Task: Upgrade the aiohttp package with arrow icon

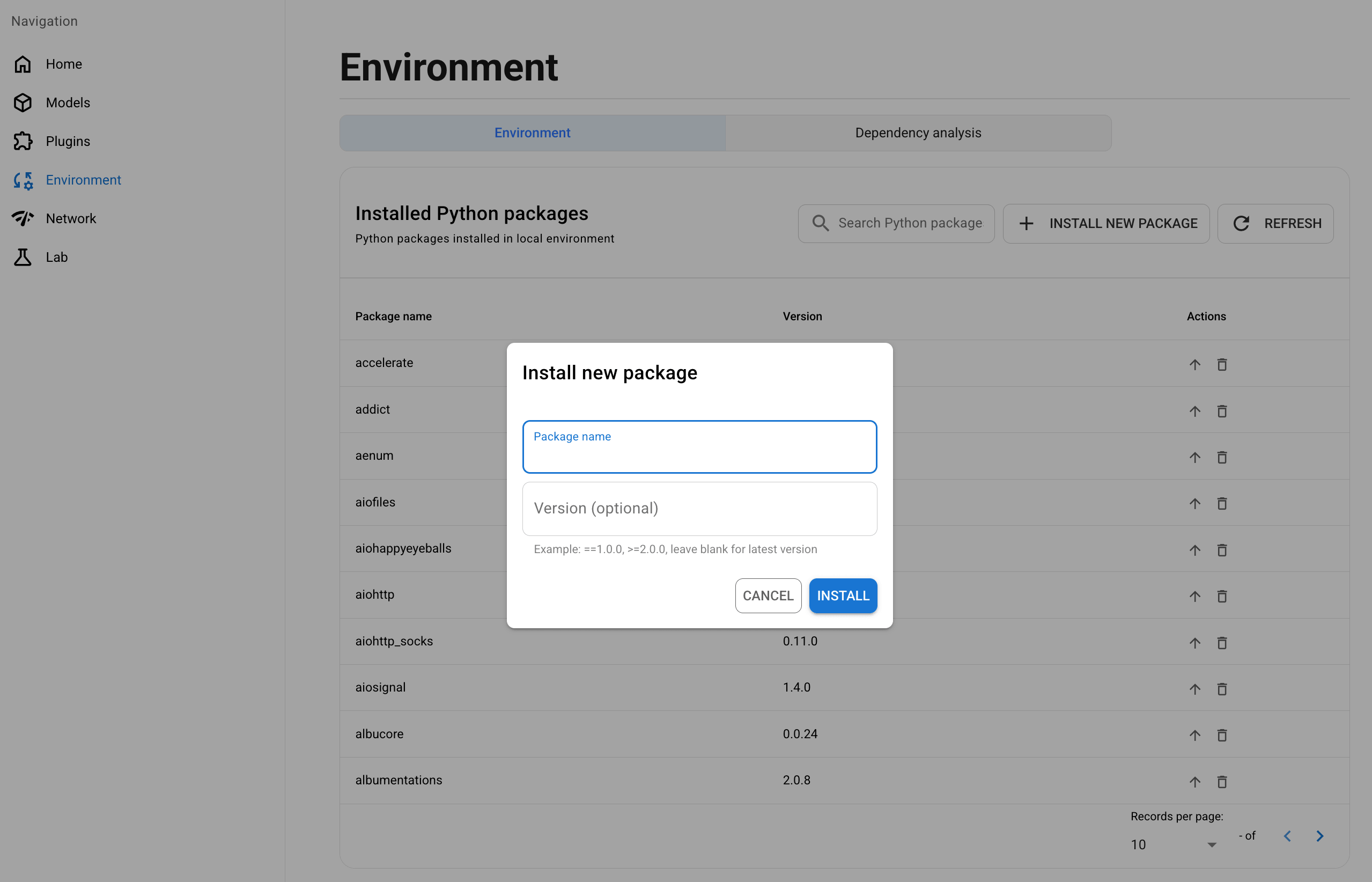Action: point(1194,596)
